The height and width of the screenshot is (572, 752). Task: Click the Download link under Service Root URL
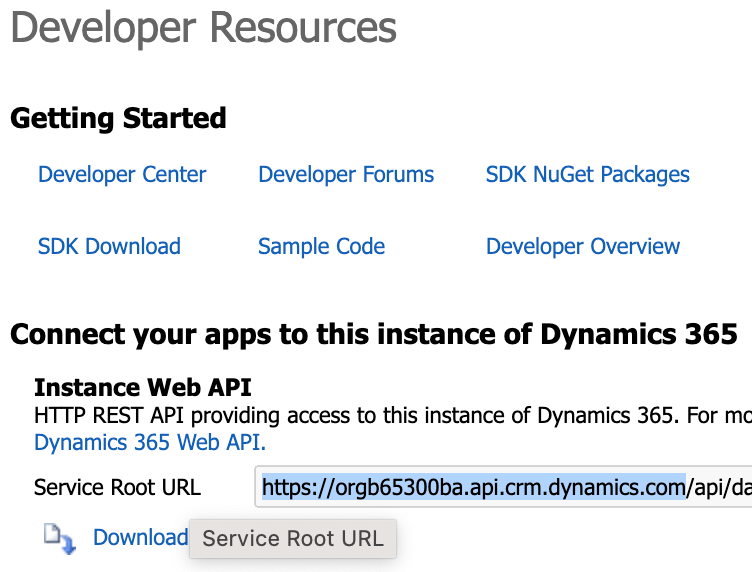click(140, 537)
